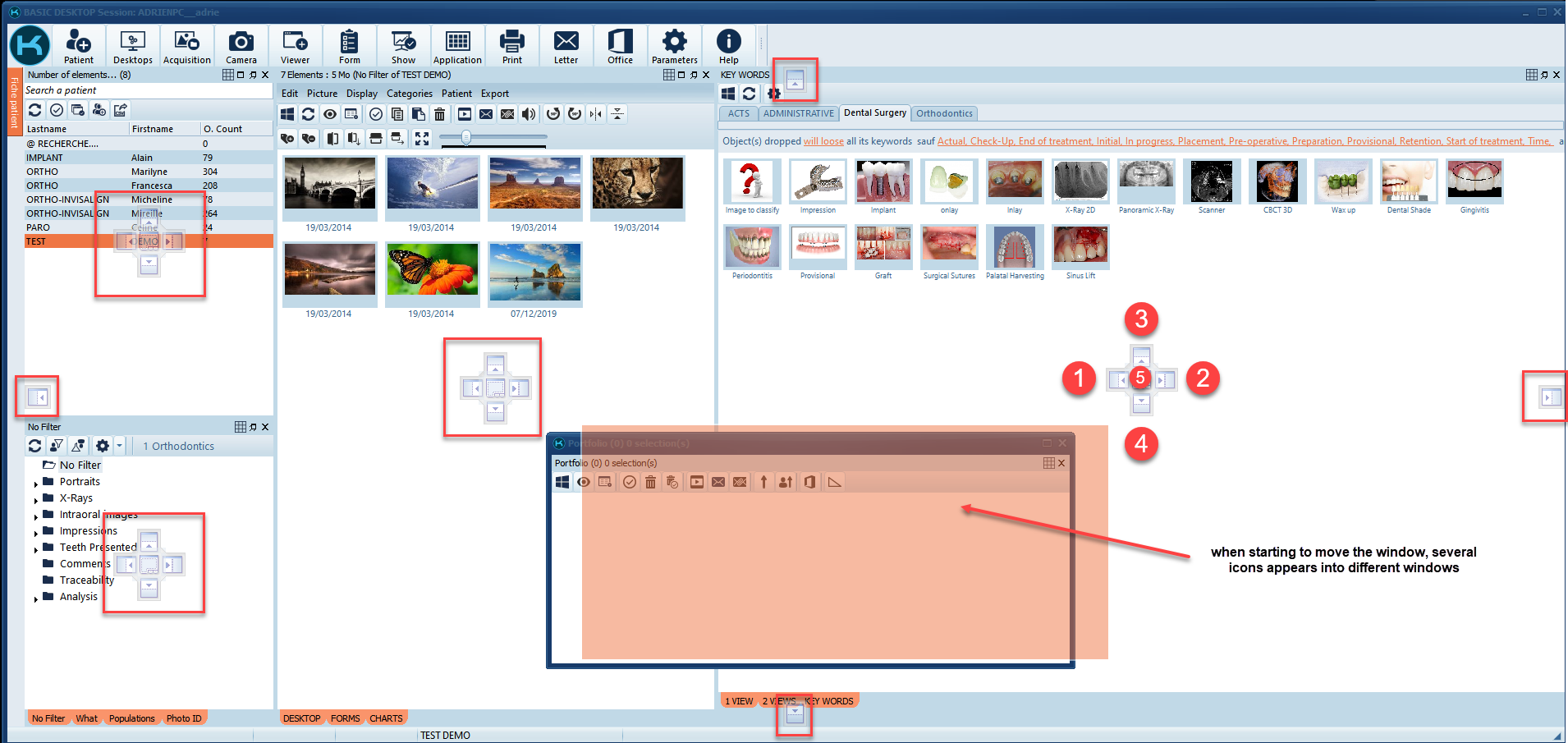Delete selected picture with trash icon

440,114
